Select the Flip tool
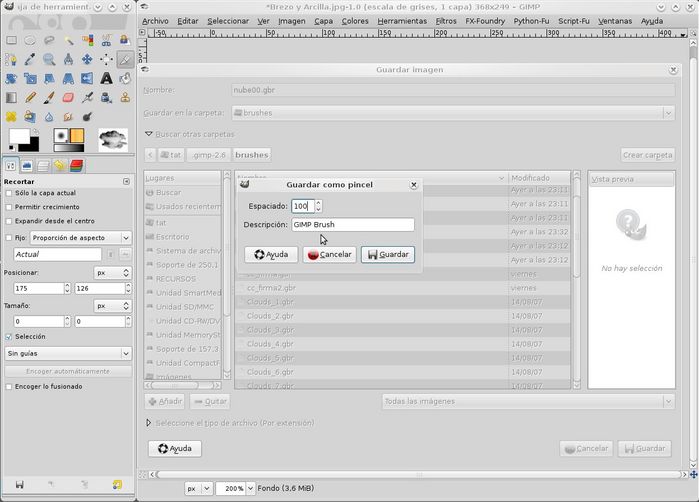This screenshot has height=502, width=699. (87, 78)
